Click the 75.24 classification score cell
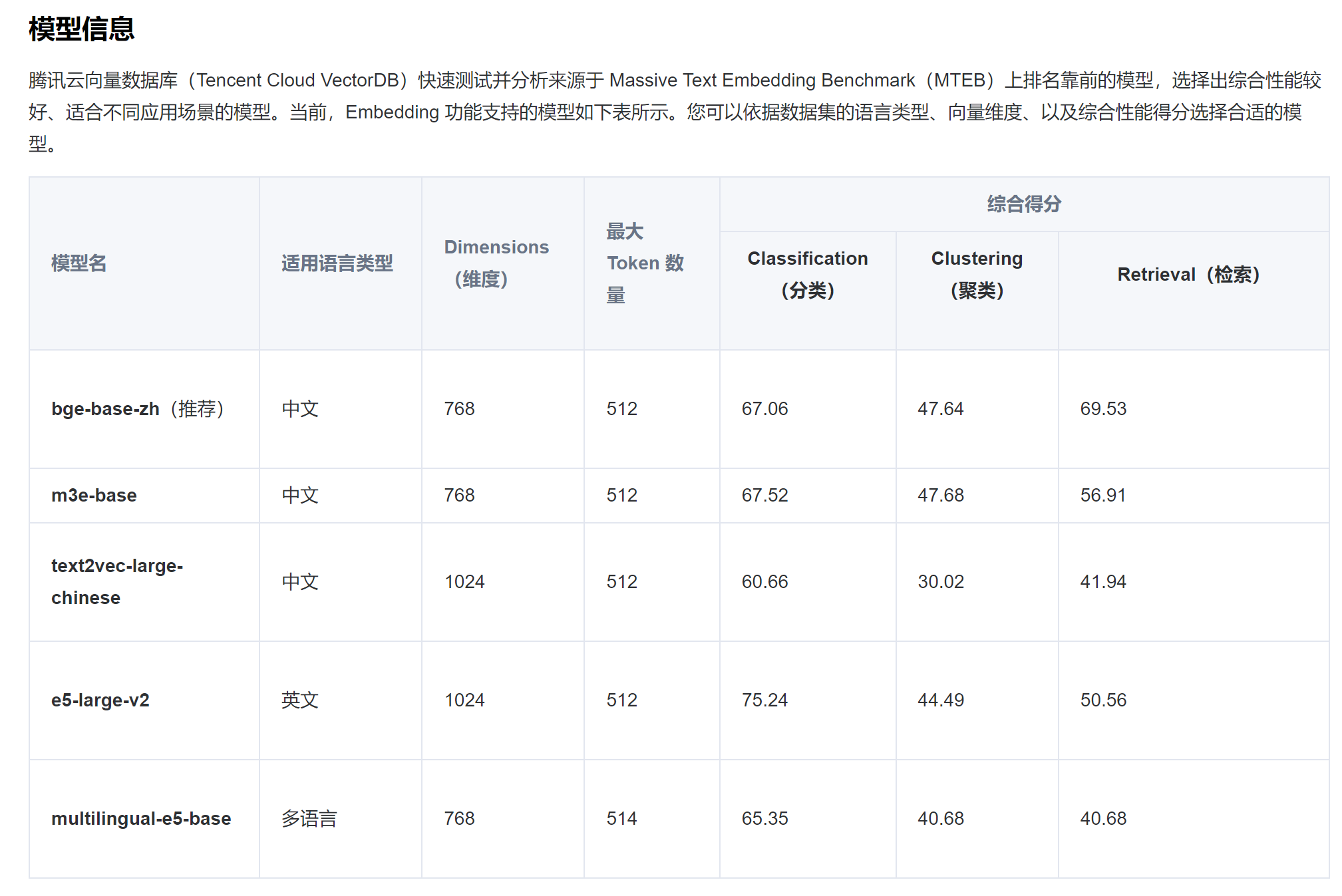Viewport: 1342px width, 896px height. (764, 700)
